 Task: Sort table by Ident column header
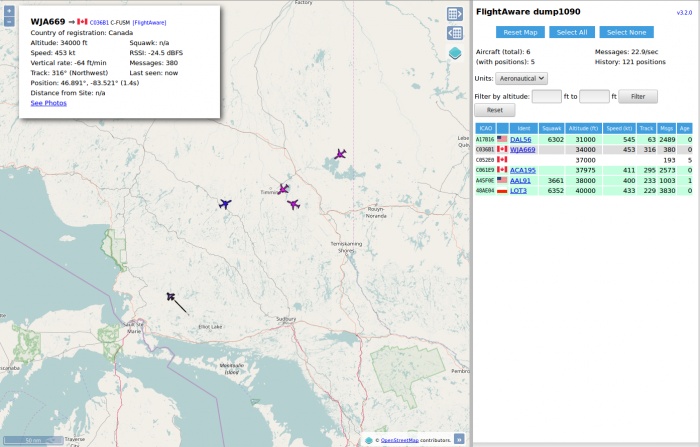point(524,128)
